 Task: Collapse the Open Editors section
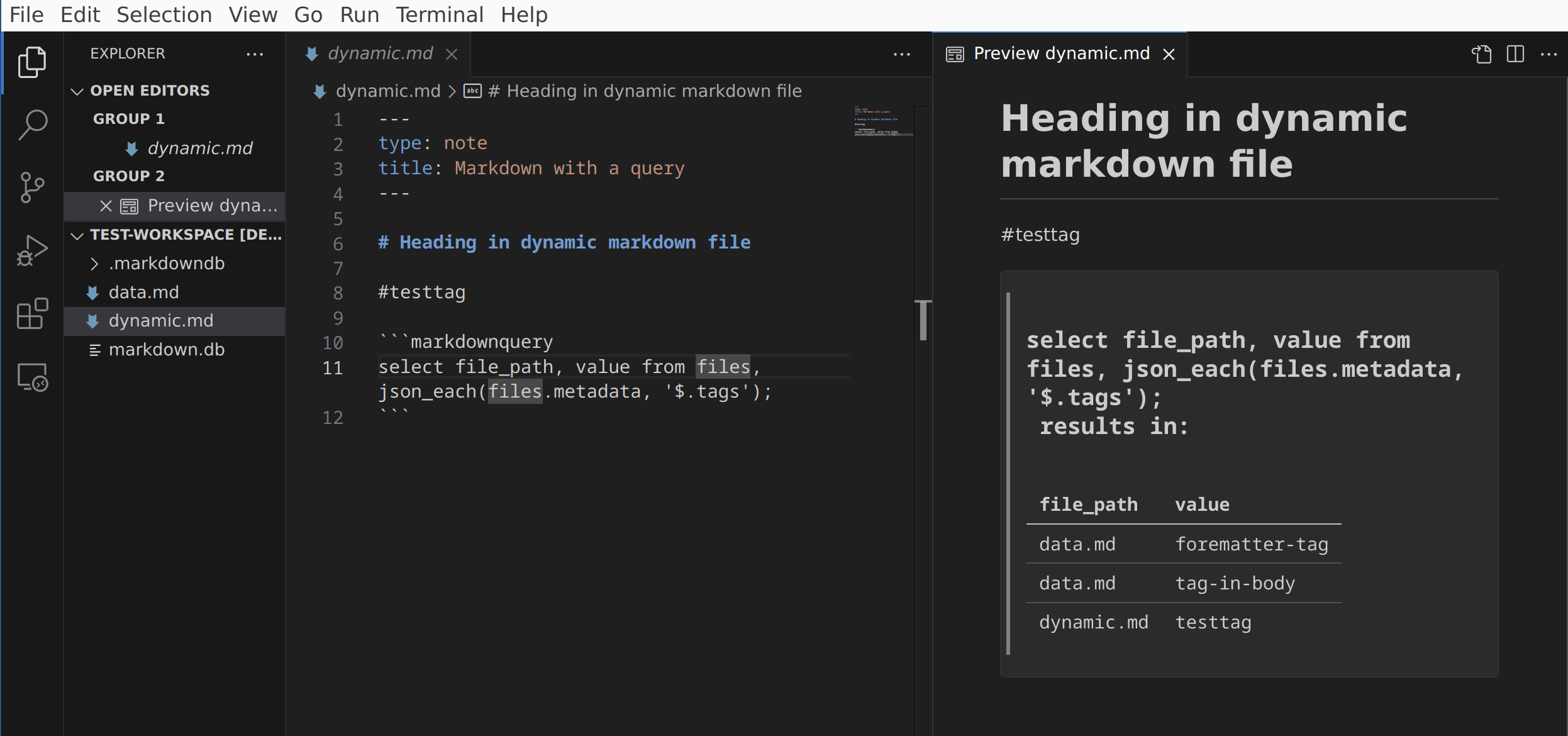pyautogui.click(x=77, y=91)
